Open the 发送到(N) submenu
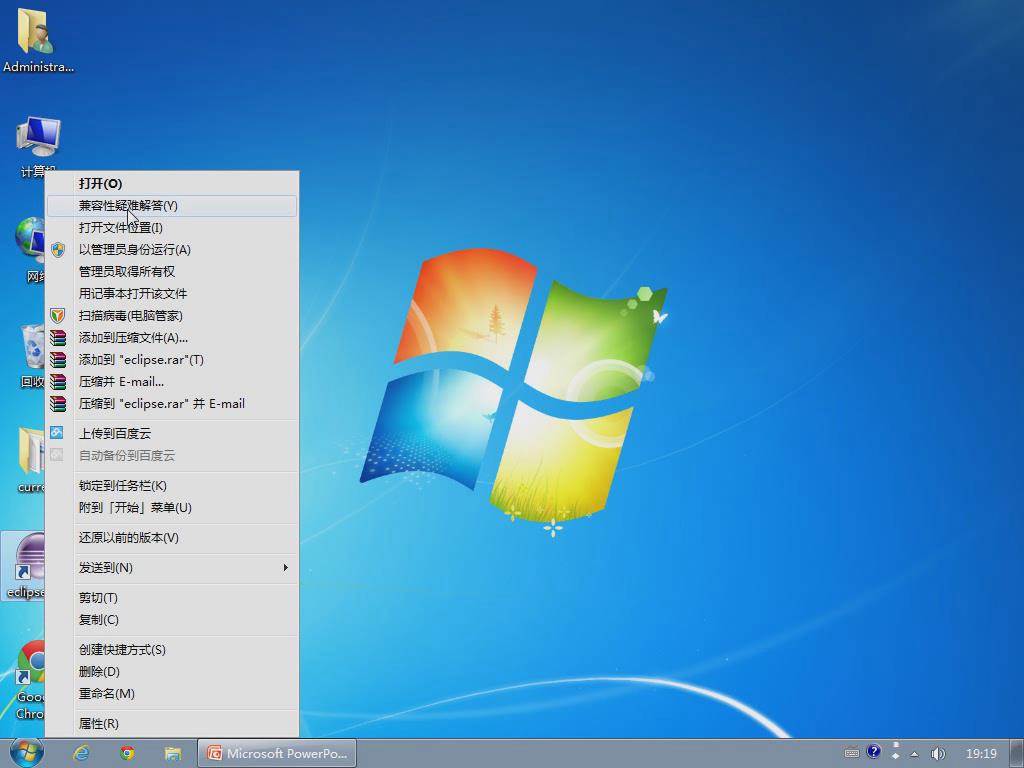The width and height of the screenshot is (1024, 768). 172,568
